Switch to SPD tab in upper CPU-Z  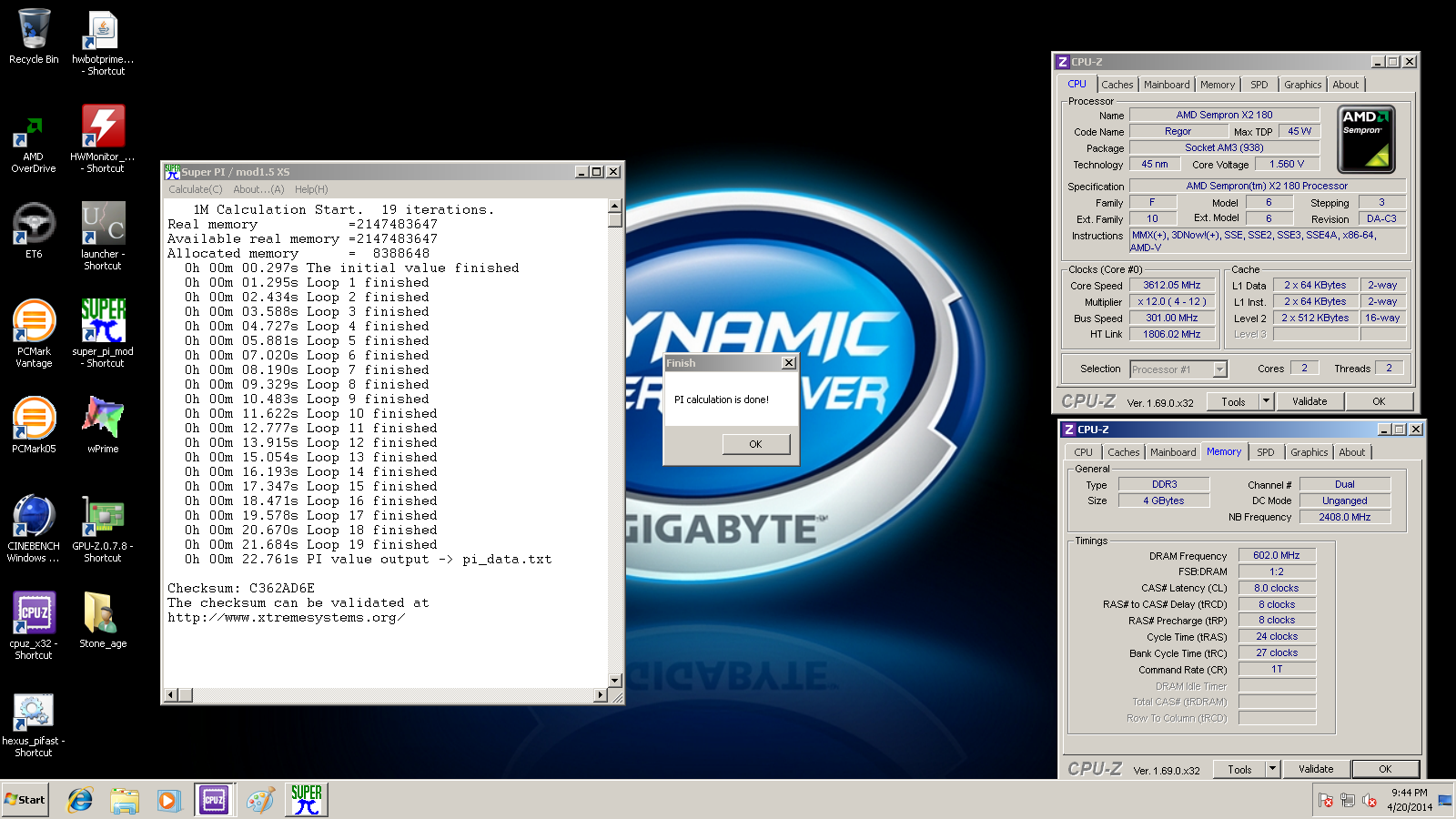coord(1259,85)
